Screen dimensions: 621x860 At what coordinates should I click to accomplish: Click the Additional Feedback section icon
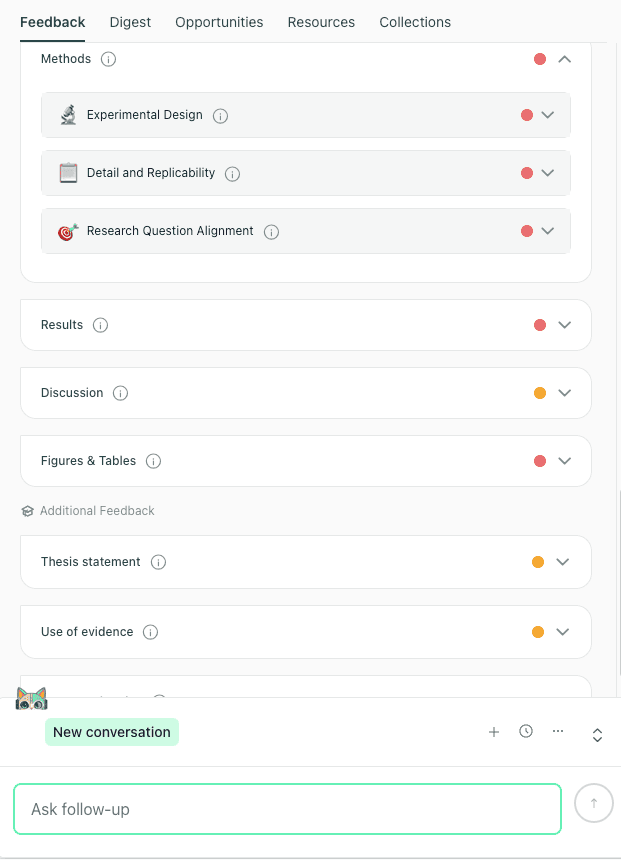27,510
